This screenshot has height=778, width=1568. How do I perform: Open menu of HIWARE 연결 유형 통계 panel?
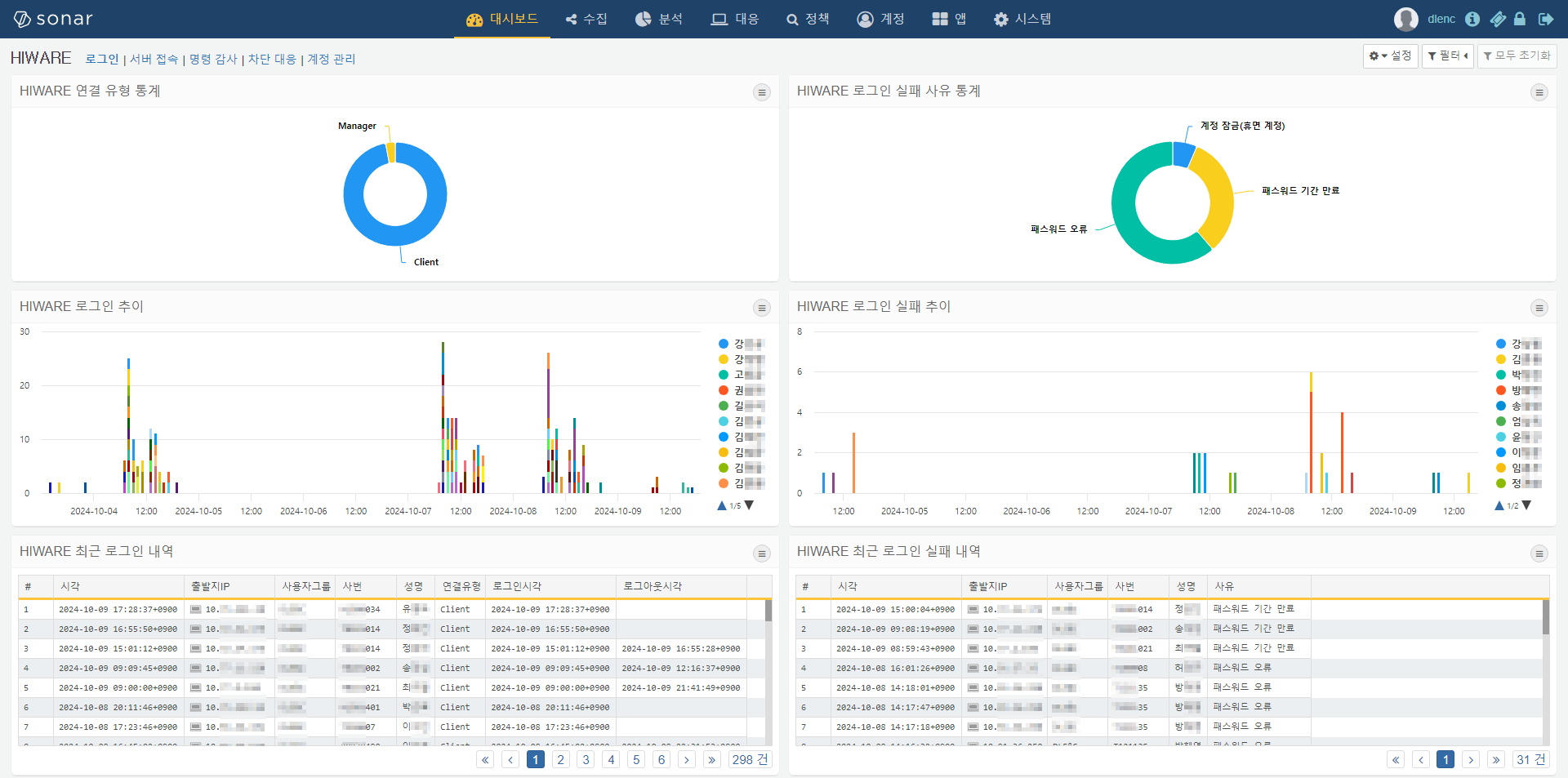pos(762,92)
